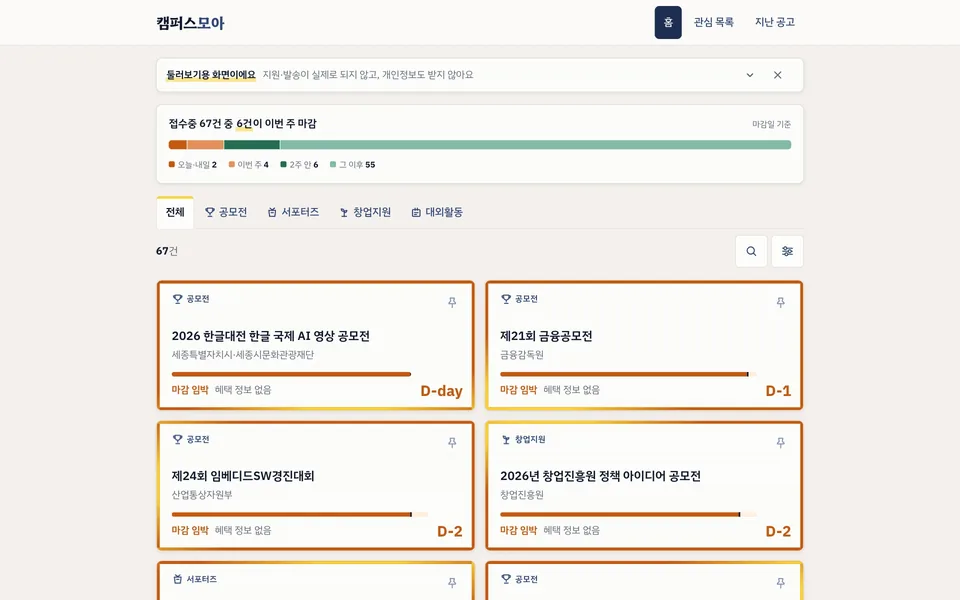Image resolution: width=960 pixels, height=600 pixels.
Task: Pin the 2026년 창업진흥원 정책 아이디어 공모전 card
Action: 781,443
